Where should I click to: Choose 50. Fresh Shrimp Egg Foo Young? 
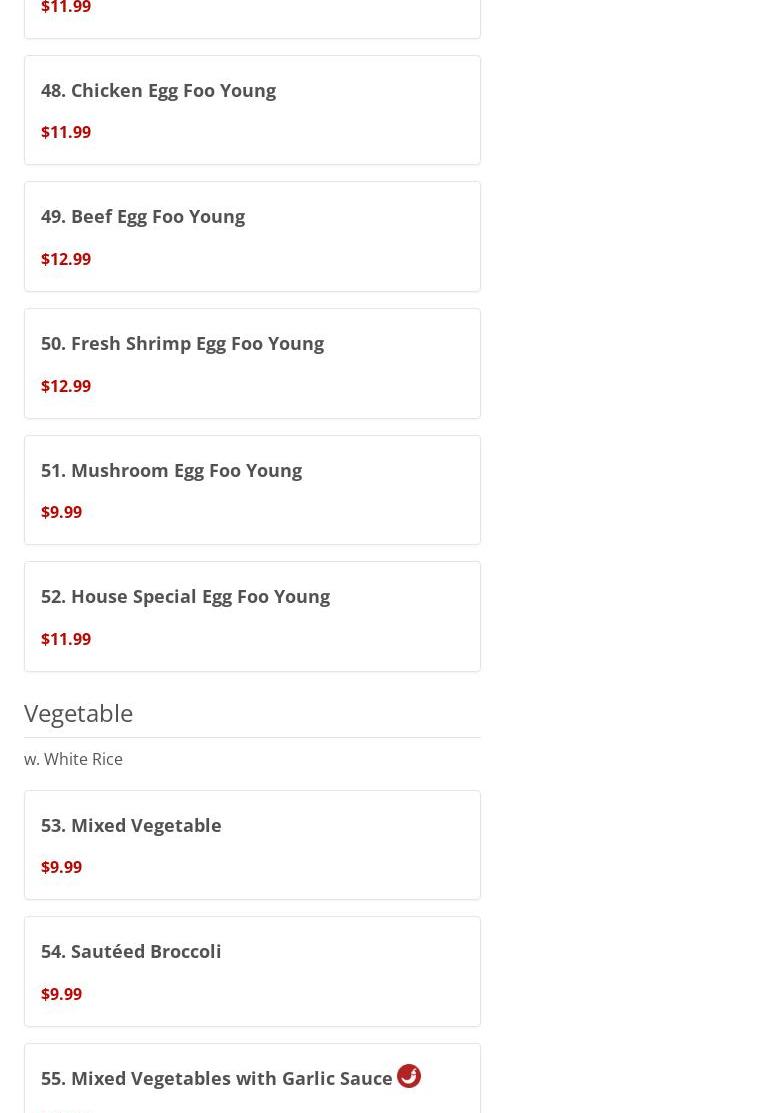[x=182, y=343]
